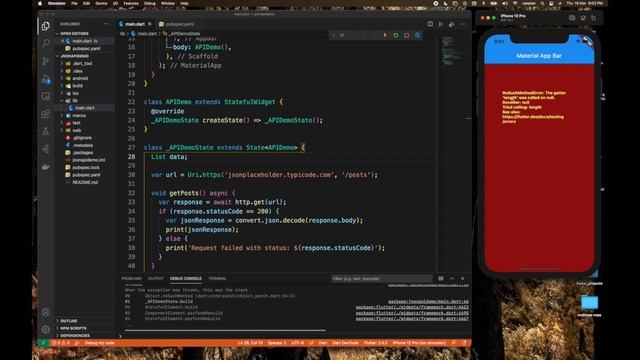
Task: Open Extensions view in activity bar
Action: pyautogui.click(x=46, y=114)
